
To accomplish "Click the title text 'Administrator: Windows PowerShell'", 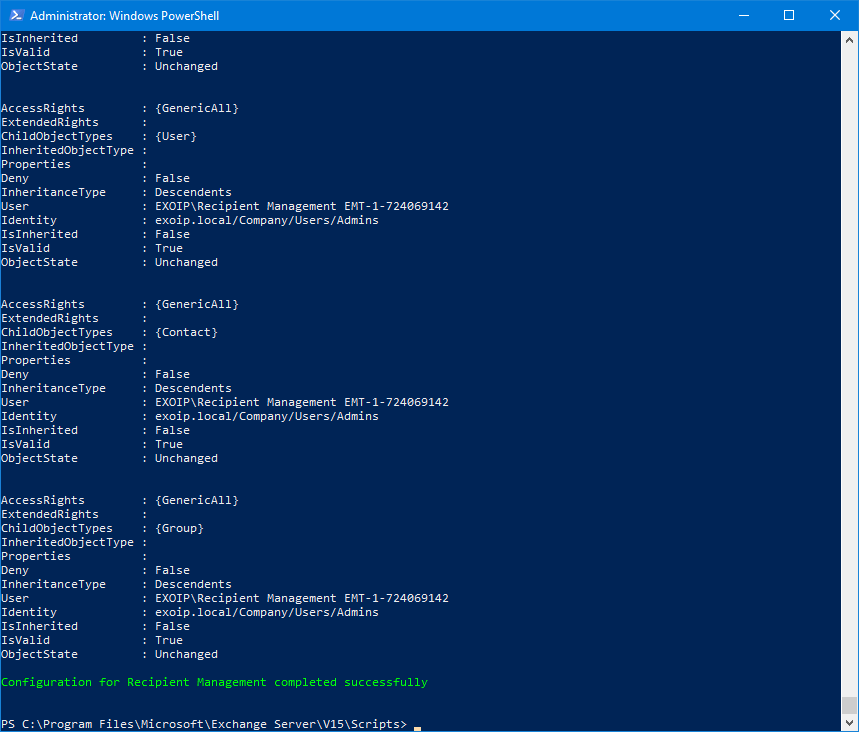I will coord(124,16).
